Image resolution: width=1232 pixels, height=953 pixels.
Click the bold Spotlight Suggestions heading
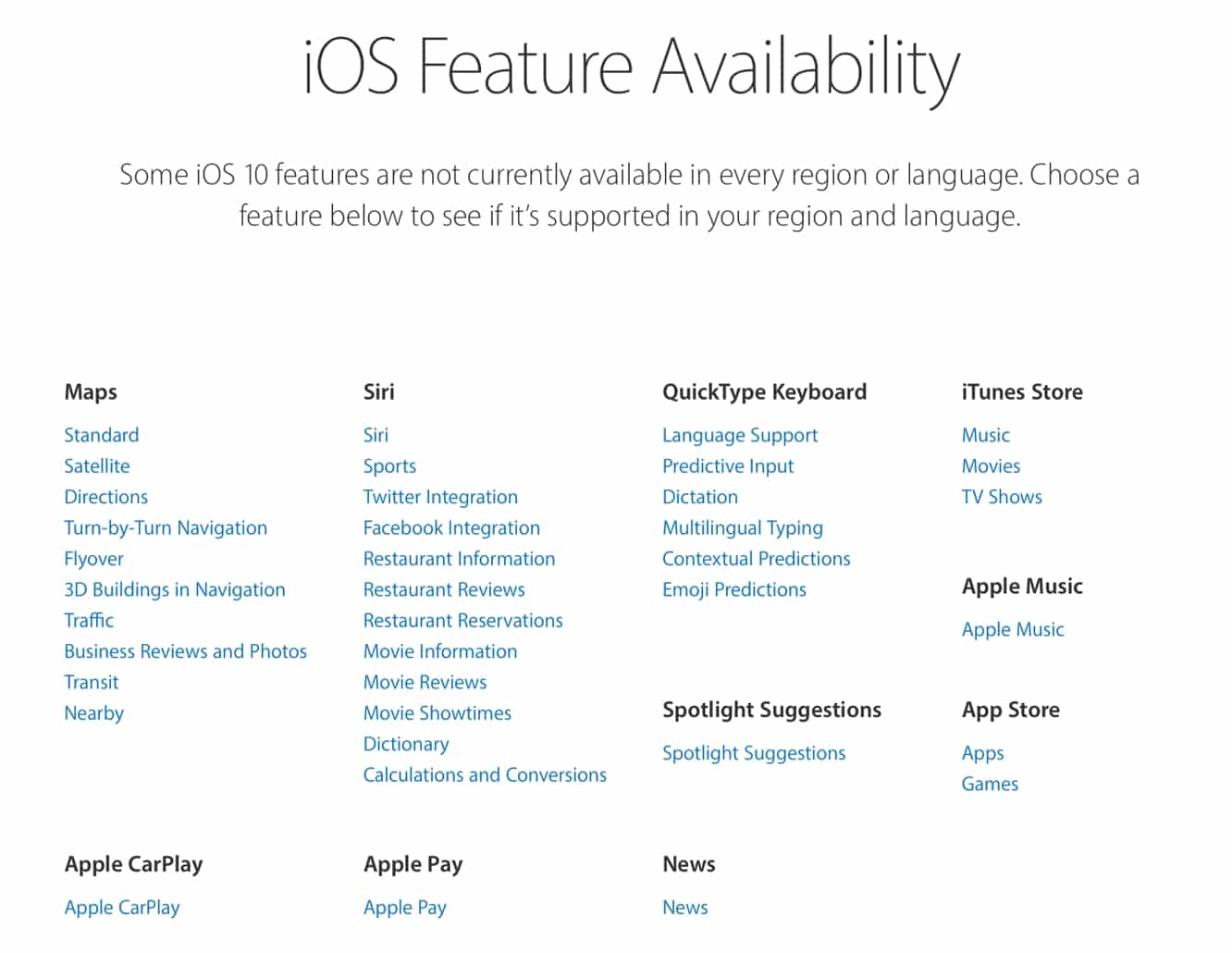pos(772,711)
